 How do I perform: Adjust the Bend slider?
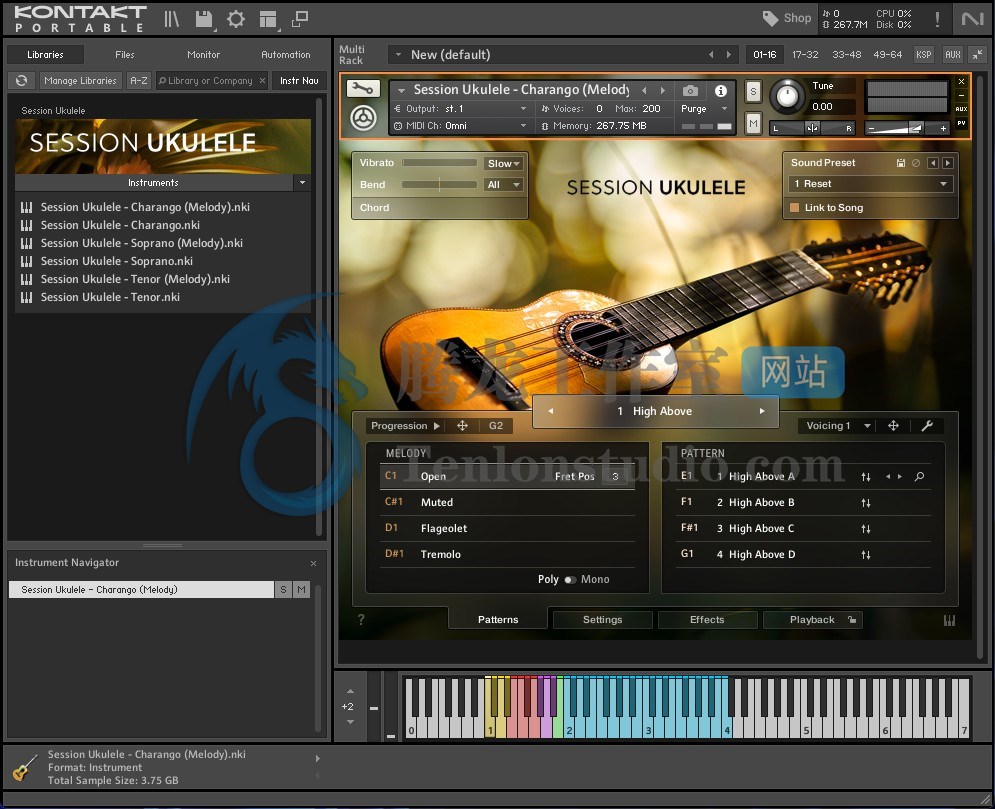(439, 185)
